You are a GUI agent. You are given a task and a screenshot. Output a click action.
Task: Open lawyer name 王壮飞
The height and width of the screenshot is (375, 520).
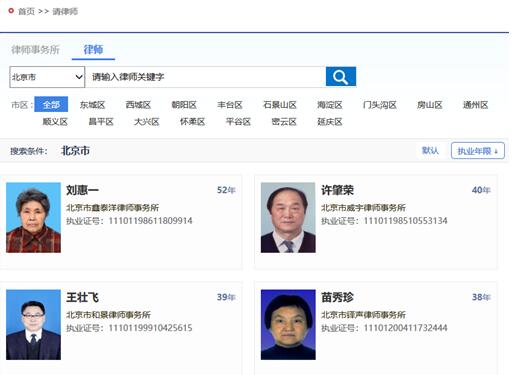[82, 297]
